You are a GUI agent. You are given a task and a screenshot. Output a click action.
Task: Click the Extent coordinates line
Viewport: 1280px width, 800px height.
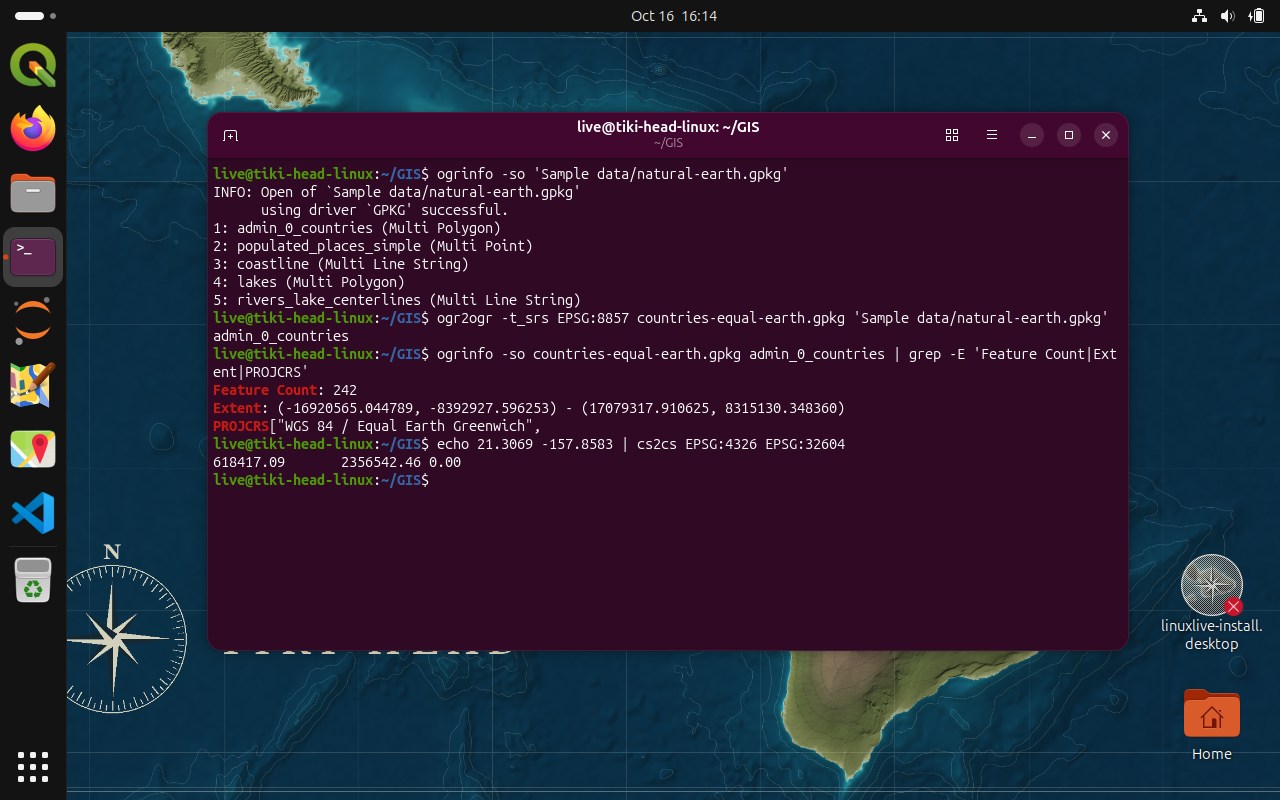point(529,408)
